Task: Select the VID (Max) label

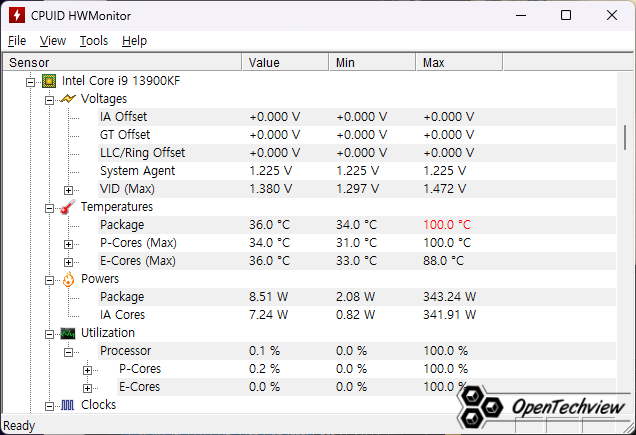Action: point(127,189)
